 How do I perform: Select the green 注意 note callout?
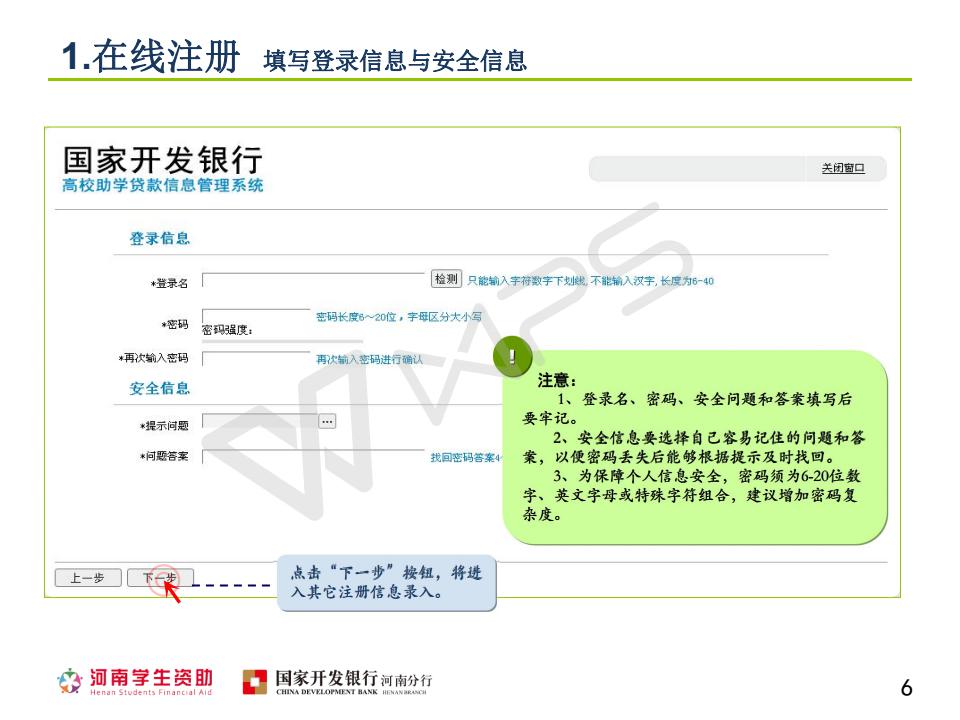[x=695, y=450]
